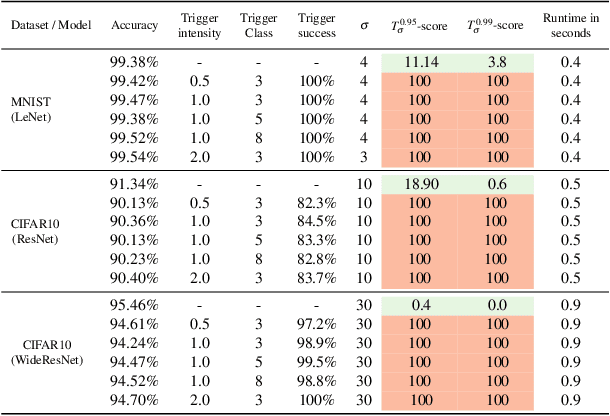Select the 95.46% accuracy value
Screen dimensions: 610x416
point(134,304)
